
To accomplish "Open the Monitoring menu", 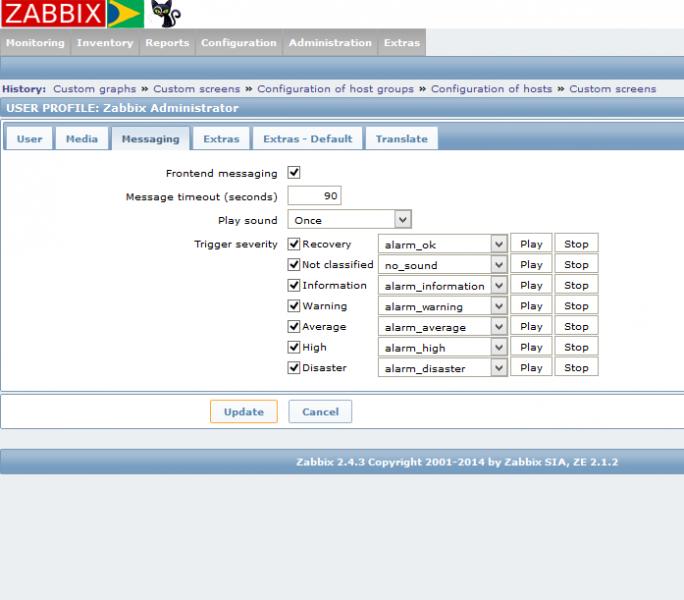I will click(x=35, y=43).
